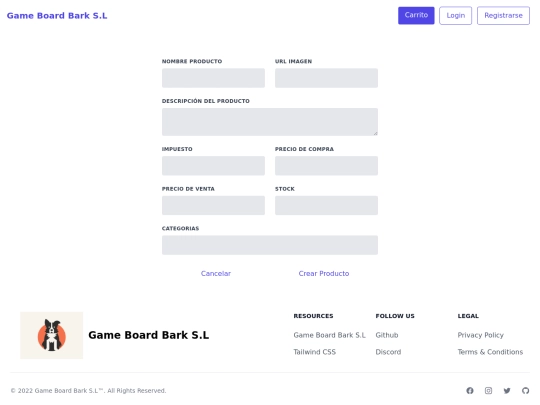Click the Game Board Bark S.L™ copyright link
This screenshot has width=540, height=405.
(x=69, y=391)
